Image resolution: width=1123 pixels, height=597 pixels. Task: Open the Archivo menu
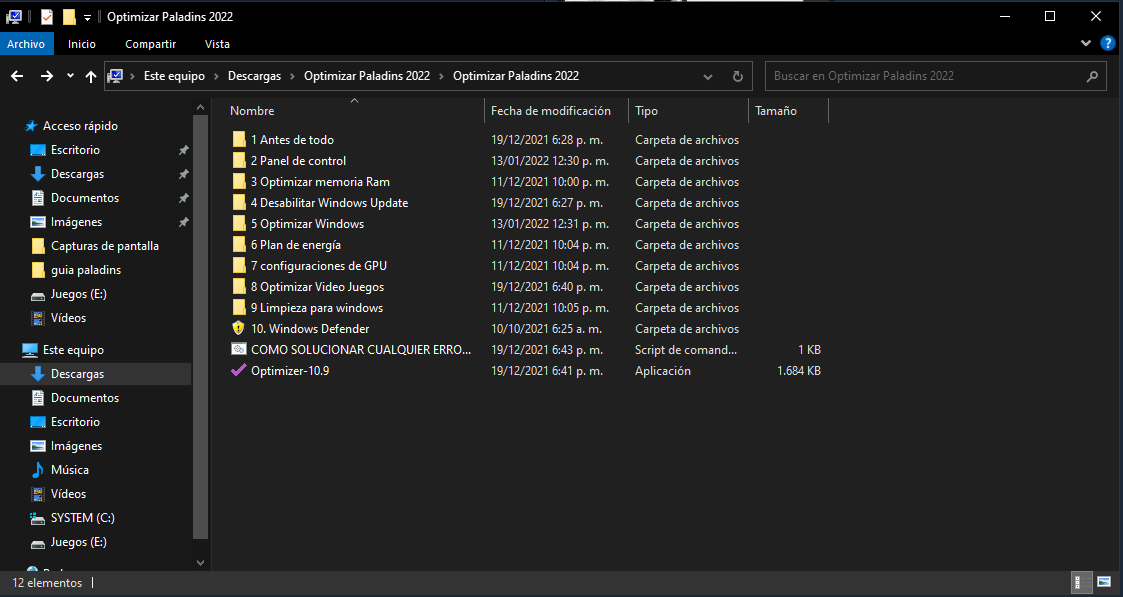[x=26, y=44]
